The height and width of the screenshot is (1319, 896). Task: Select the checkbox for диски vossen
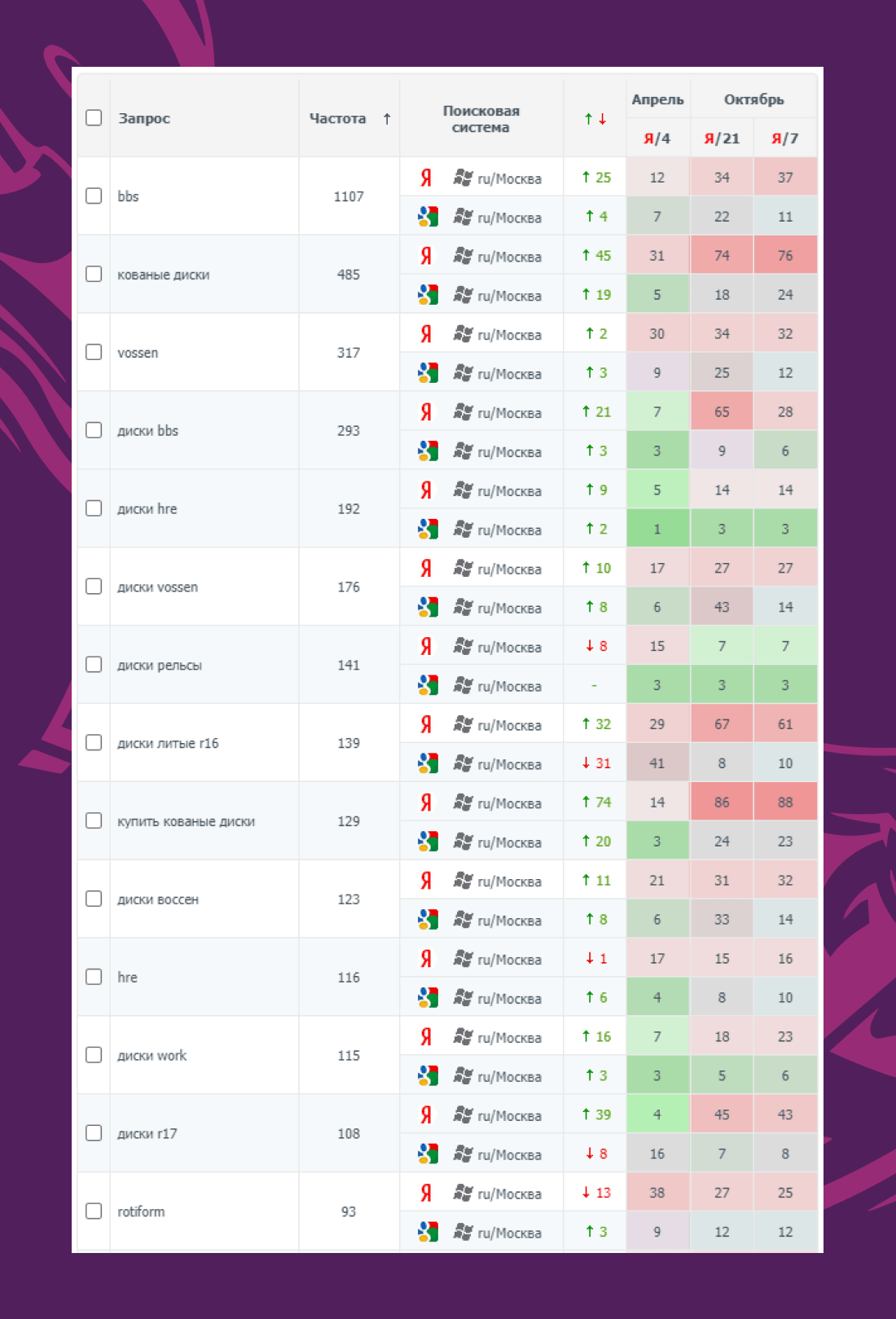point(94,587)
